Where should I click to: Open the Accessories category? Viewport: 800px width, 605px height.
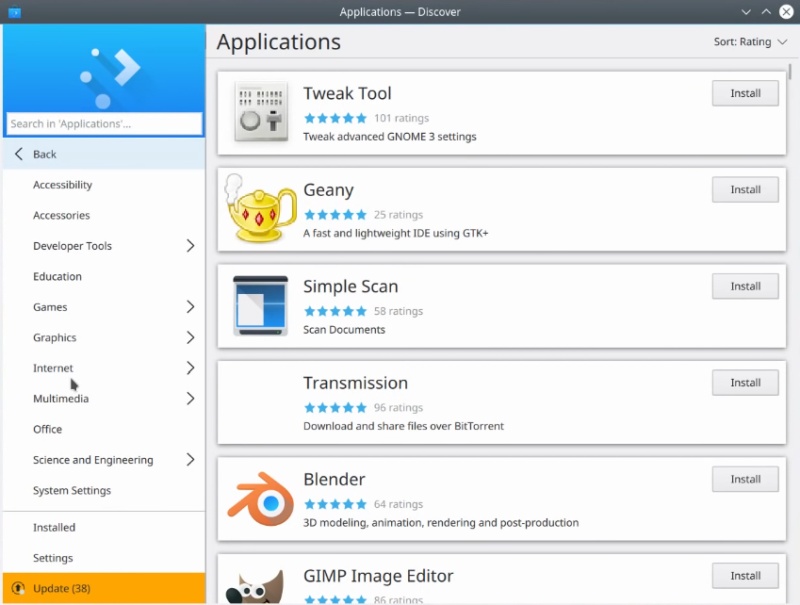click(x=104, y=215)
